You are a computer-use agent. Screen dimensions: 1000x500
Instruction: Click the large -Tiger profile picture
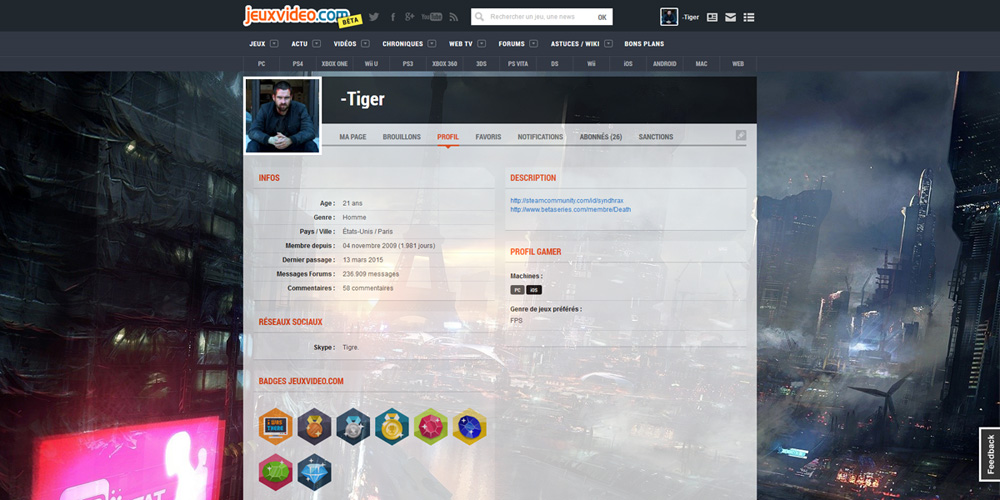click(x=282, y=116)
